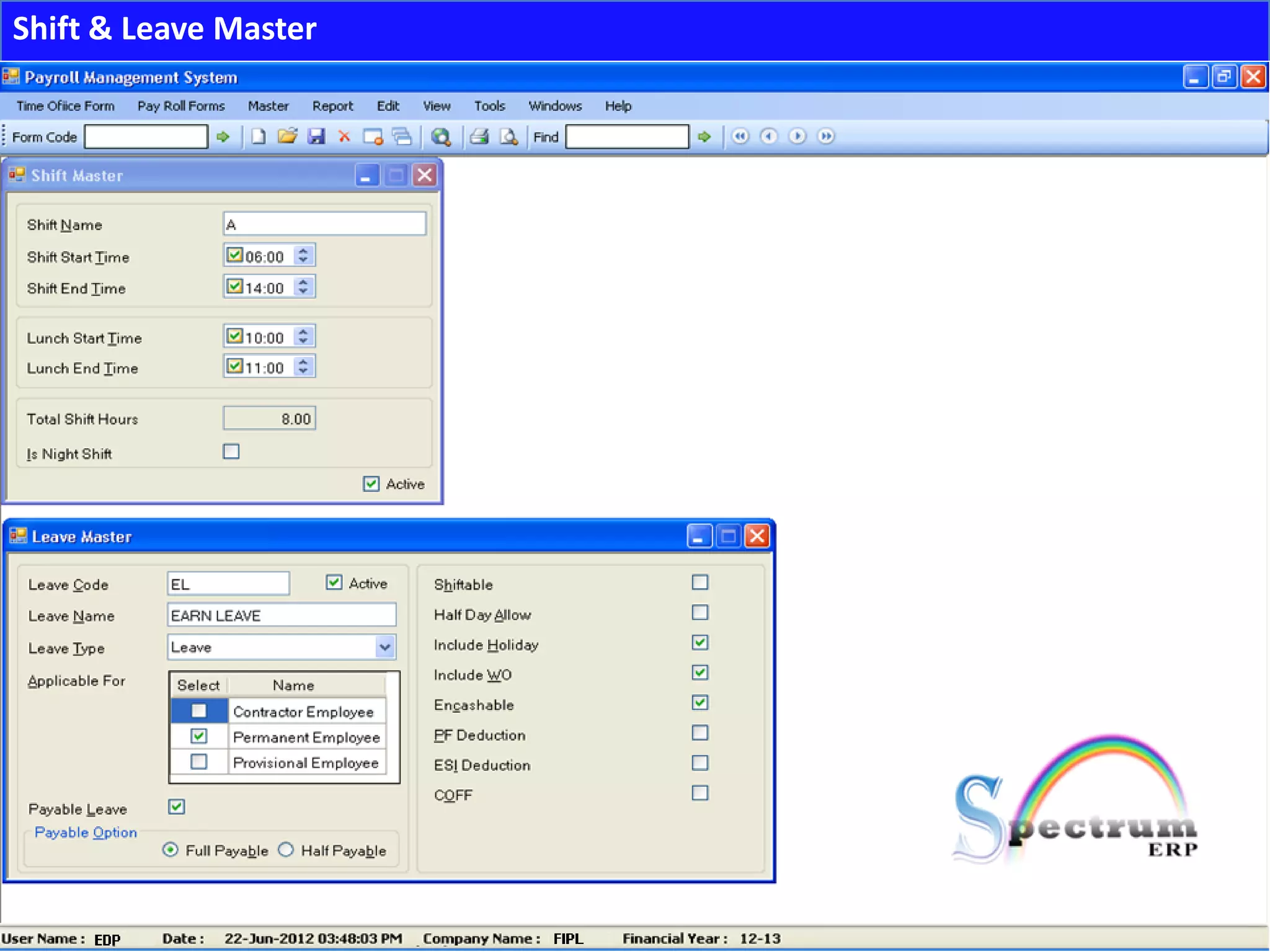Click the Shift Start Time spinner arrows
The image size is (1270, 952).
tap(303, 255)
